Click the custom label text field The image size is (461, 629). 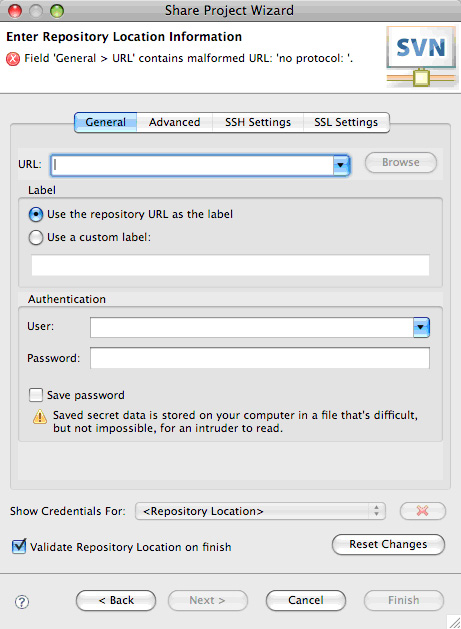tap(230, 265)
